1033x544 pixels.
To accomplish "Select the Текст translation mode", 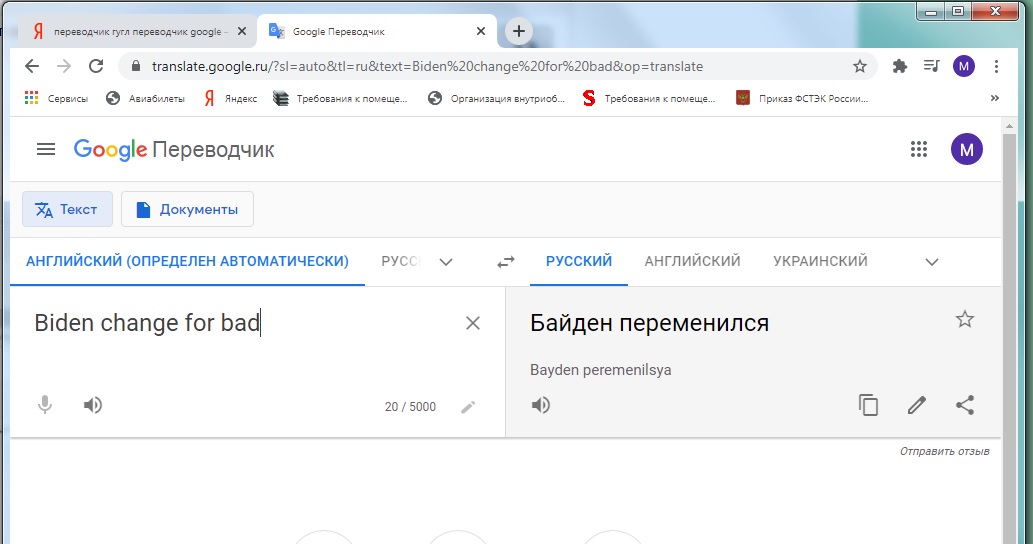I will pos(67,209).
